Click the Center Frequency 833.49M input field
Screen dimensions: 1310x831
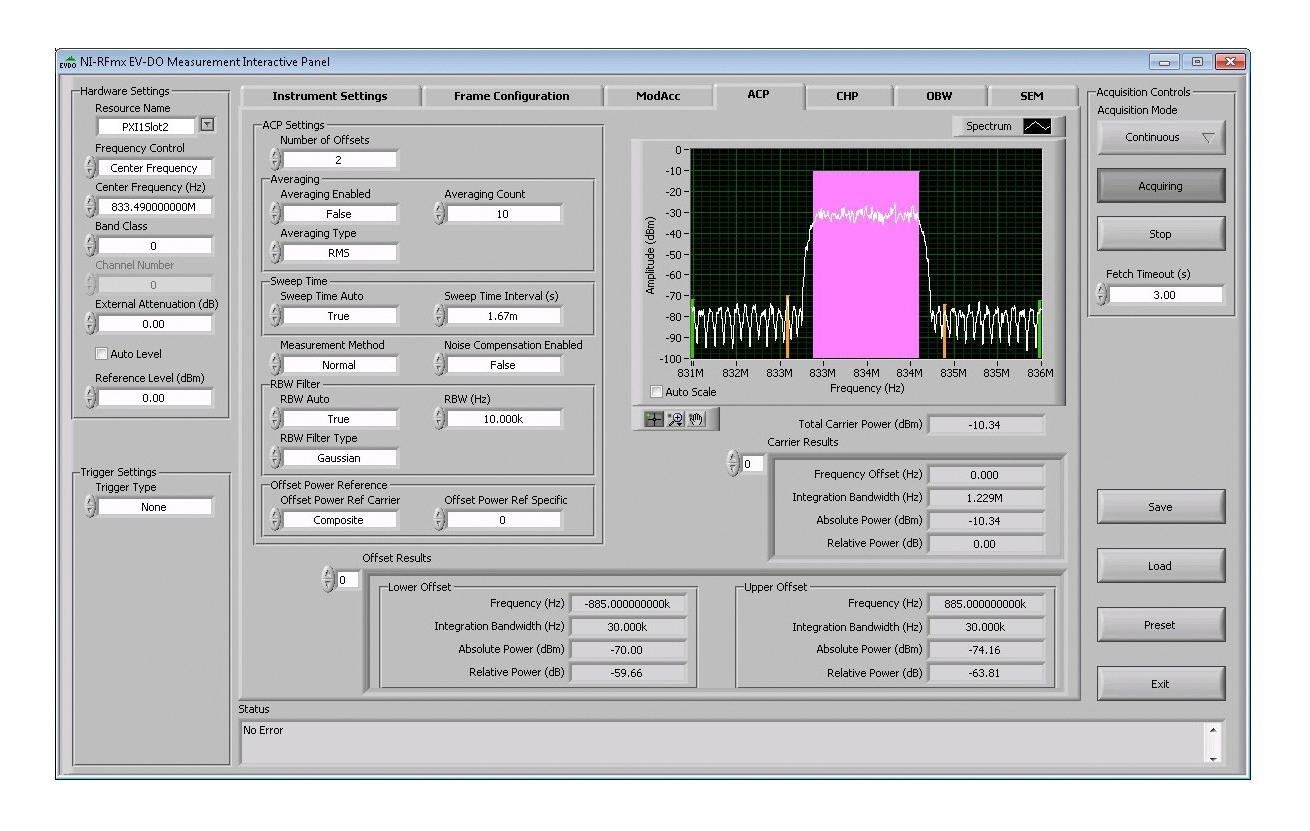(x=154, y=207)
